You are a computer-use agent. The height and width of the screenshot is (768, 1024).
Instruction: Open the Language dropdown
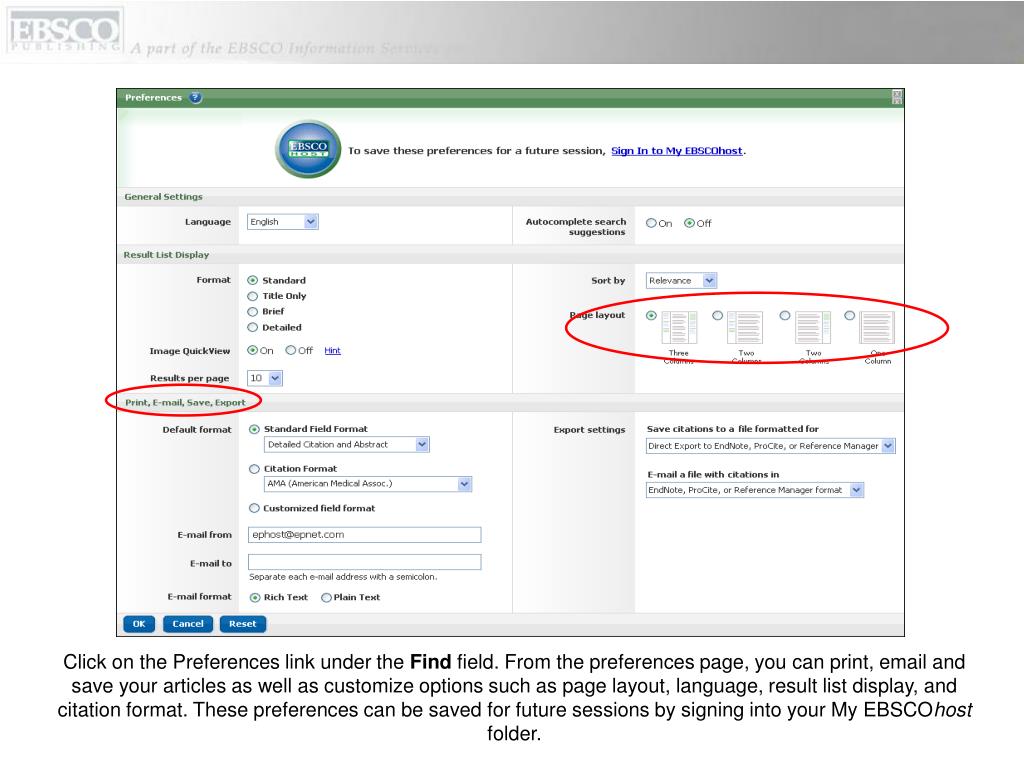[283, 222]
